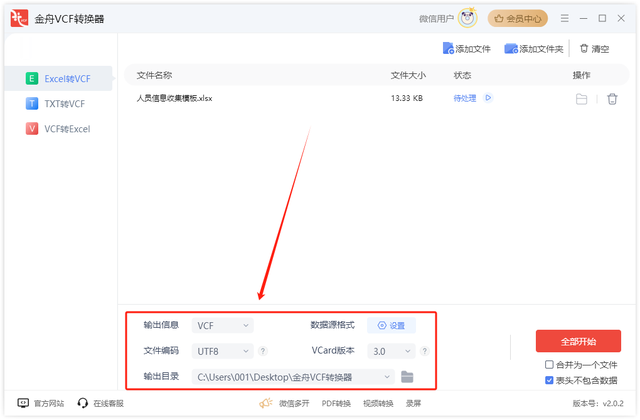Open the 录屏 link
640x420 pixels.
[x=413, y=404]
